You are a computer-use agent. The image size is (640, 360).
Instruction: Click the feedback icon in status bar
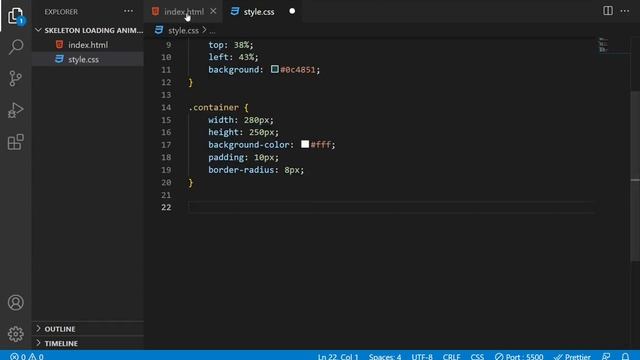[x=606, y=356]
